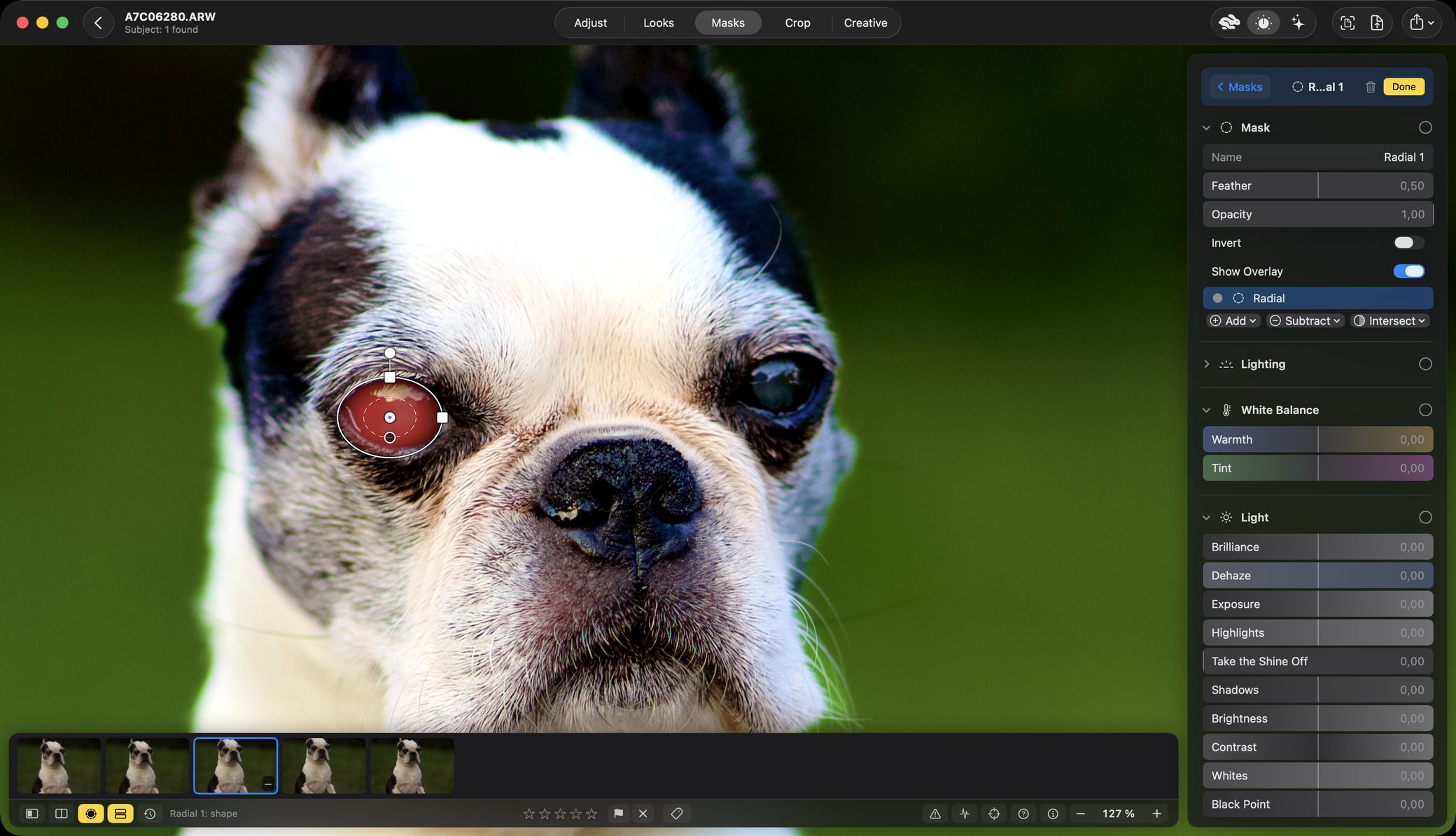
Task: Turn on the Invert switch
Action: pyautogui.click(x=1408, y=243)
